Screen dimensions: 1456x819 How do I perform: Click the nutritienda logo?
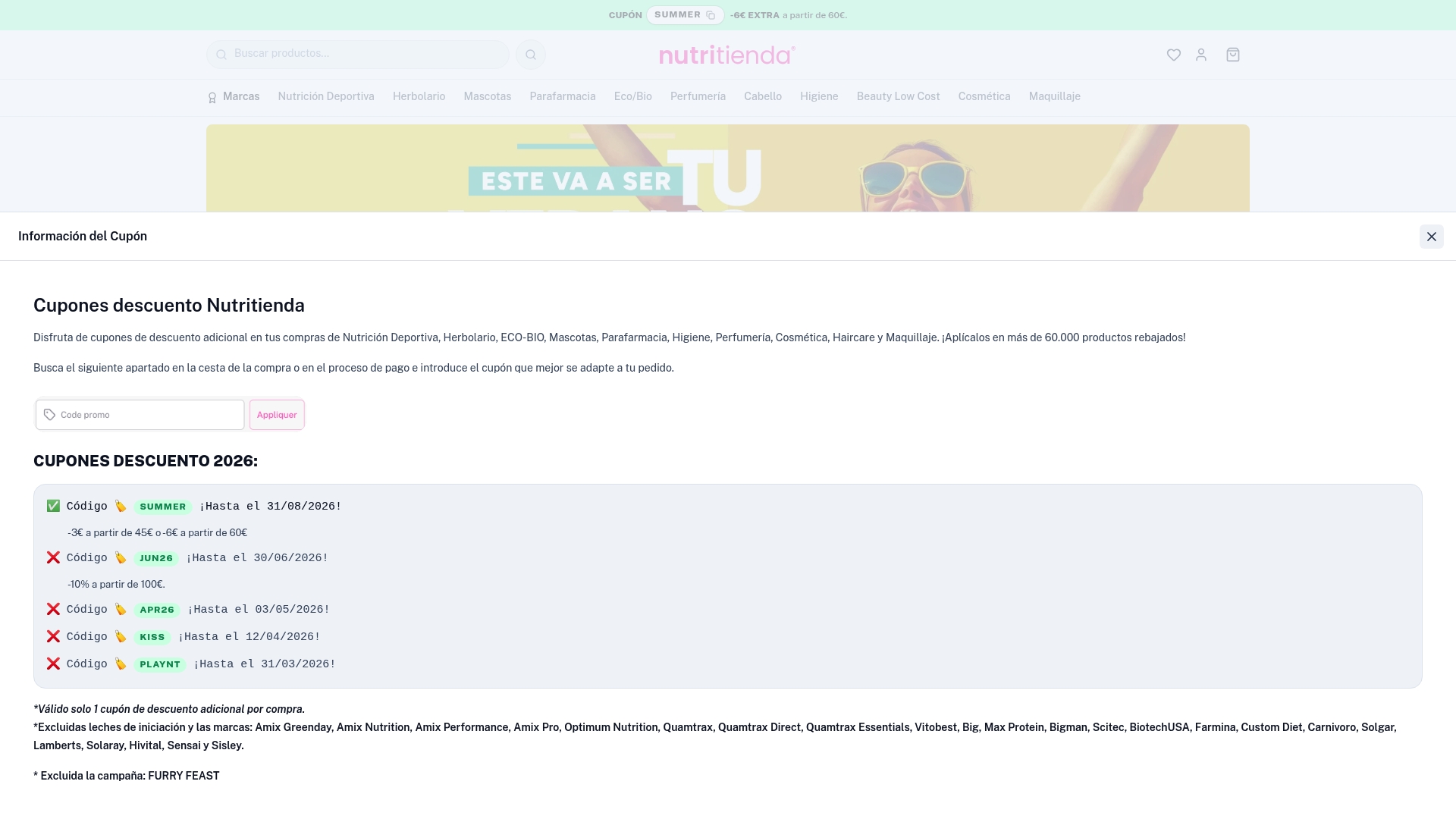coord(727,55)
